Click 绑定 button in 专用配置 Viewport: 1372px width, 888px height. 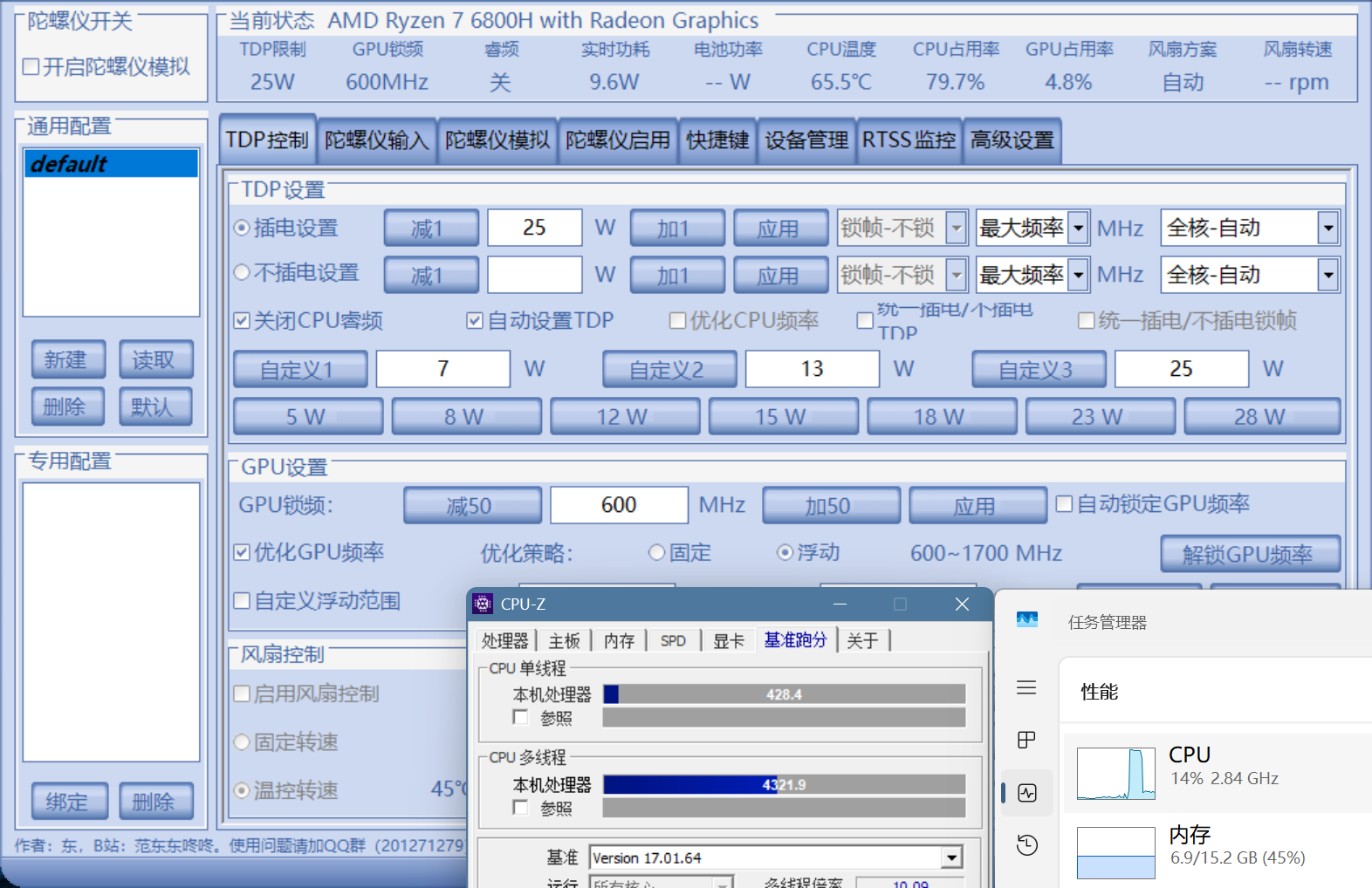[x=70, y=802]
